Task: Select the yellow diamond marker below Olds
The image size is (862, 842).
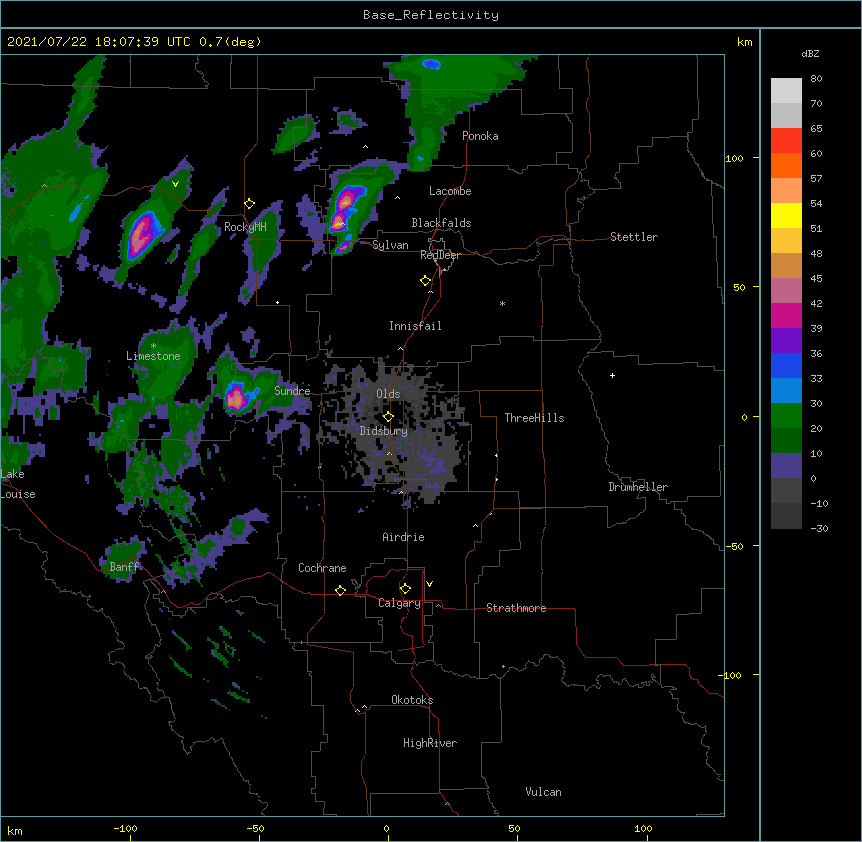Action: tap(388, 416)
